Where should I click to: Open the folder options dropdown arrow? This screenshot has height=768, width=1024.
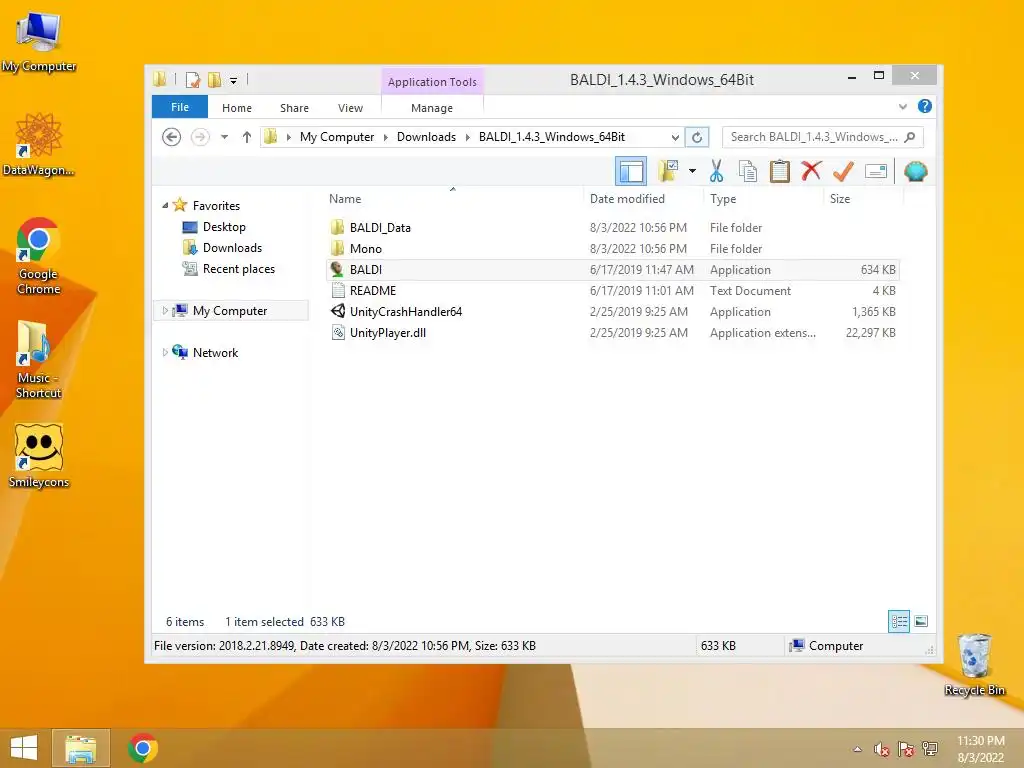(692, 171)
